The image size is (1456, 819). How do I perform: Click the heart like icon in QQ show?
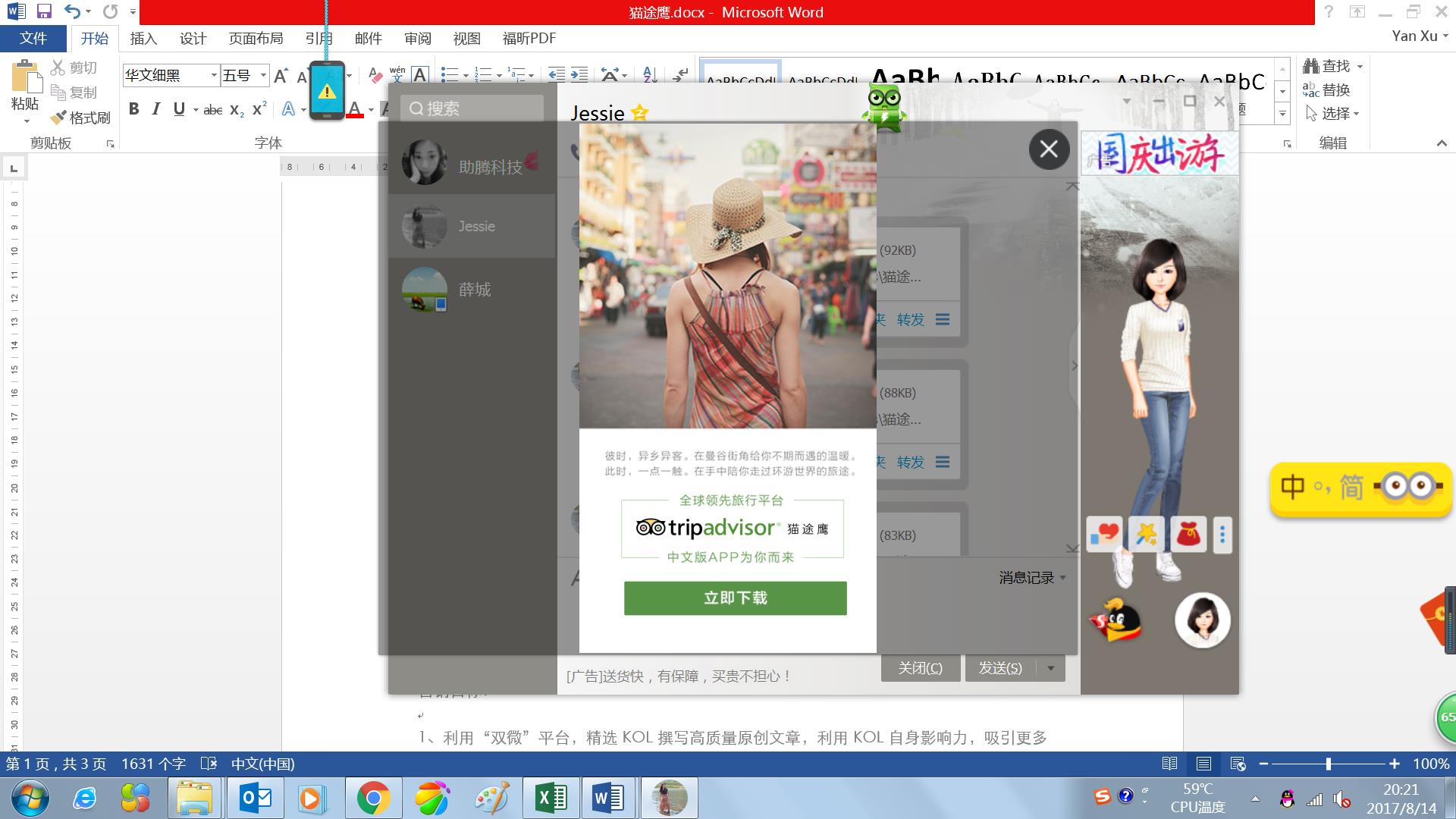coord(1104,535)
